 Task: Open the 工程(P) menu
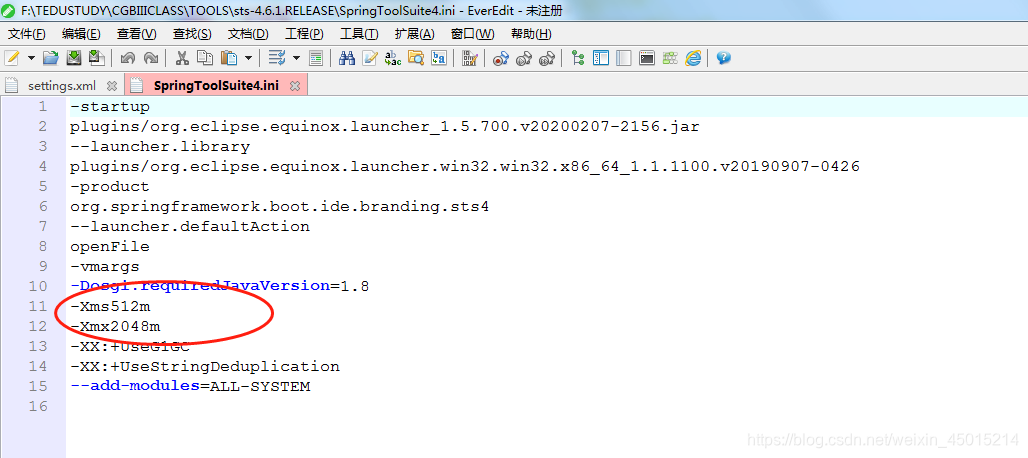pos(304,34)
